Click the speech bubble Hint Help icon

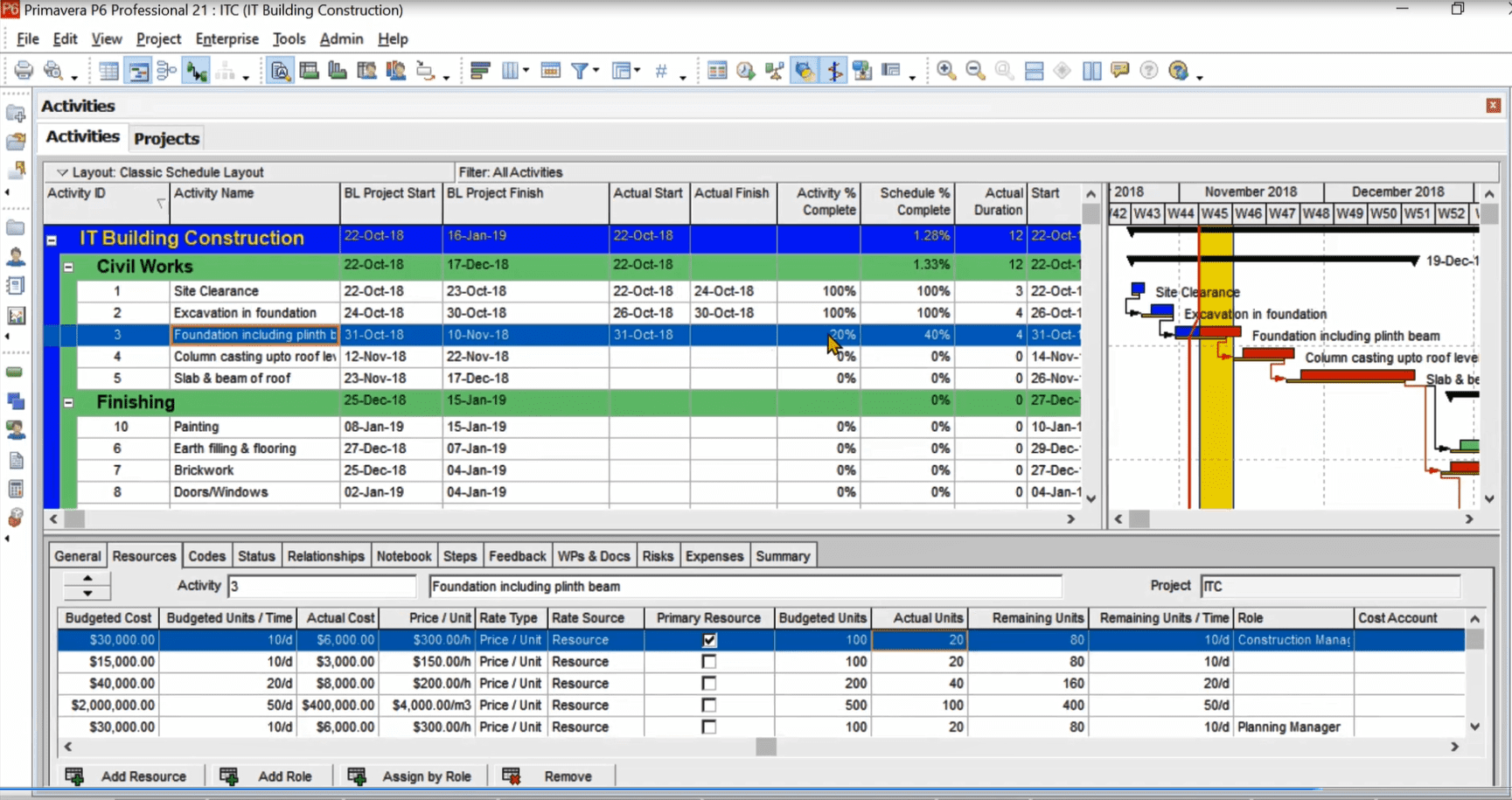(1120, 71)
